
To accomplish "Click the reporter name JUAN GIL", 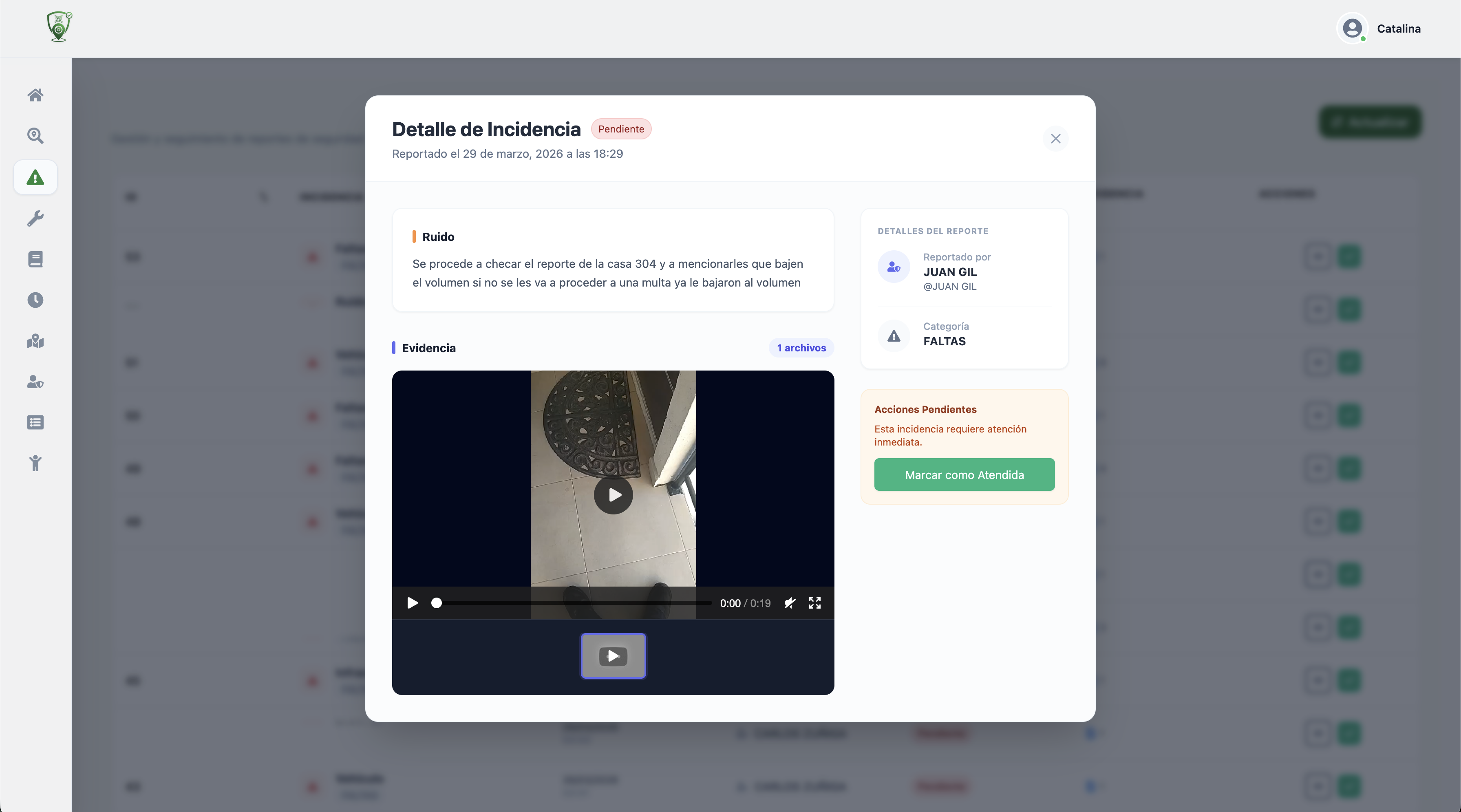I will pyautogui.click(x=950, y=272).
